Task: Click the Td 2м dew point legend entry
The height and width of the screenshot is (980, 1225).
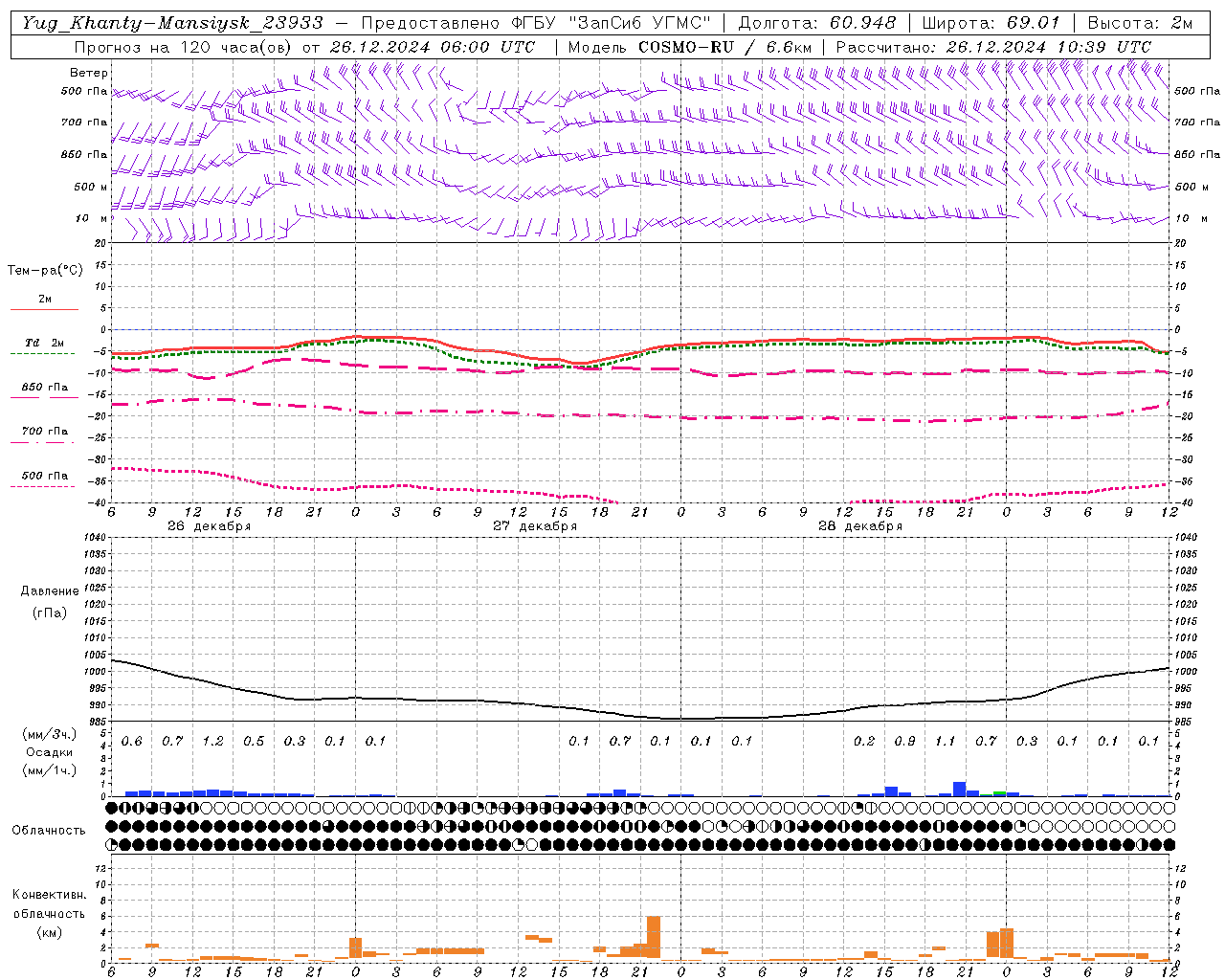Action: [x=44, y=343]
